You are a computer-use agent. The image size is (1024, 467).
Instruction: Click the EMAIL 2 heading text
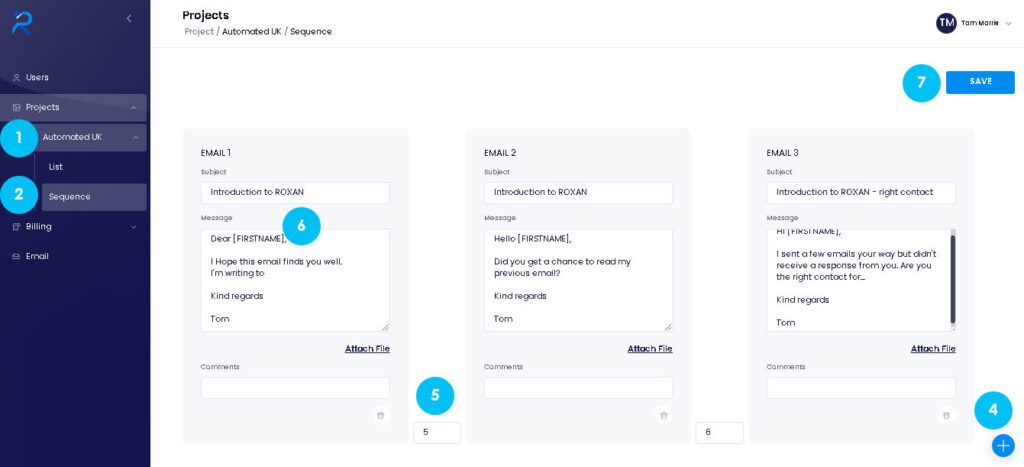click(500, 153)
